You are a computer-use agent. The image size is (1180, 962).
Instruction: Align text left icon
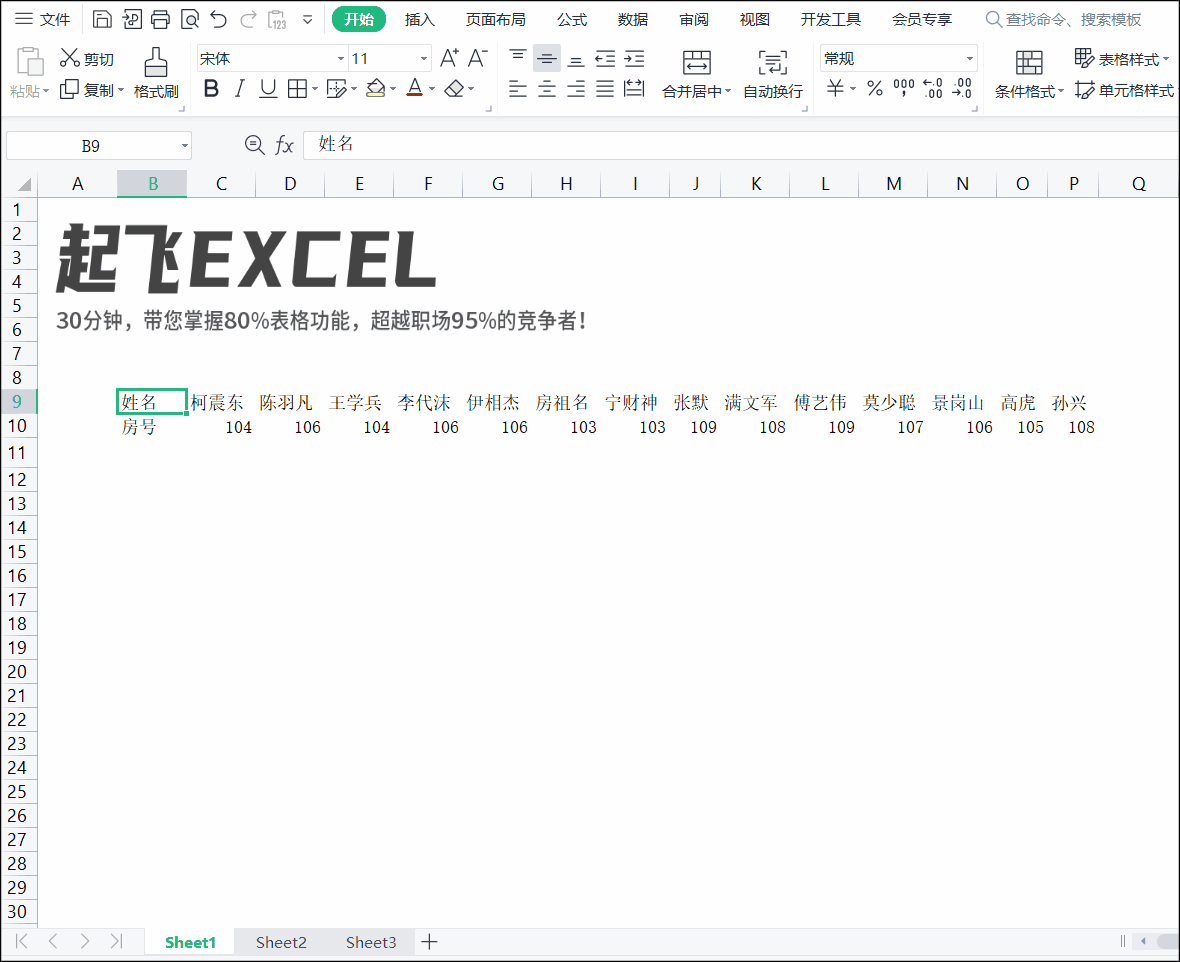click(x=518, y=89)
